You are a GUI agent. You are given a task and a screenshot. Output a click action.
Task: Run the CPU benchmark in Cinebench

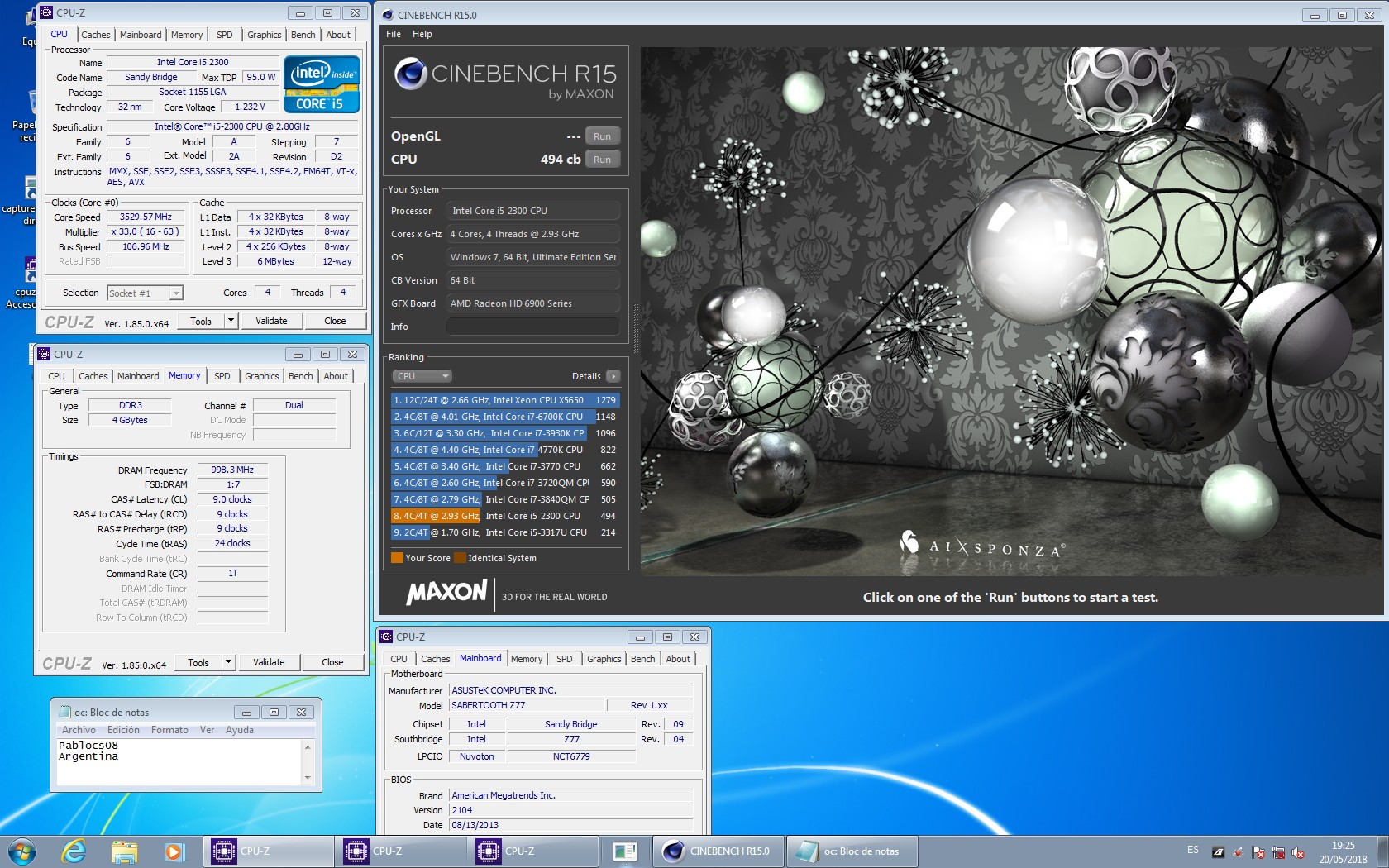602,160
